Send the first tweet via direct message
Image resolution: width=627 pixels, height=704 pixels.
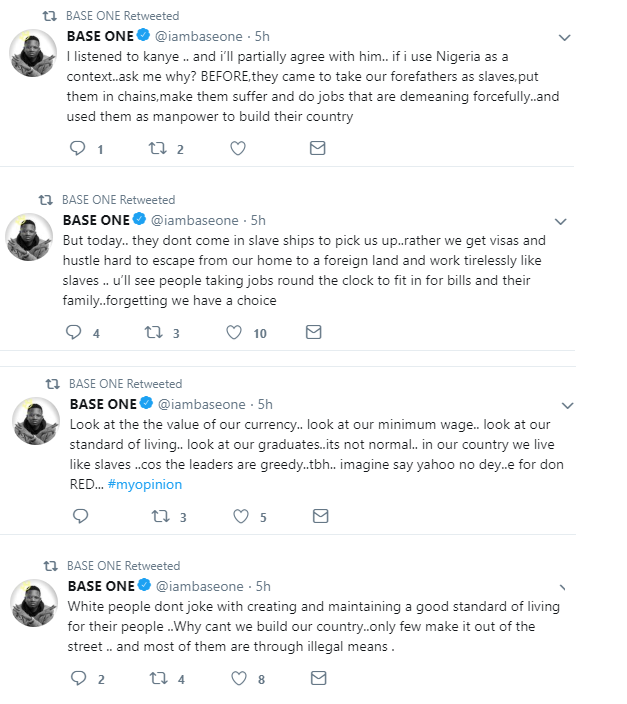pos(318,148)
